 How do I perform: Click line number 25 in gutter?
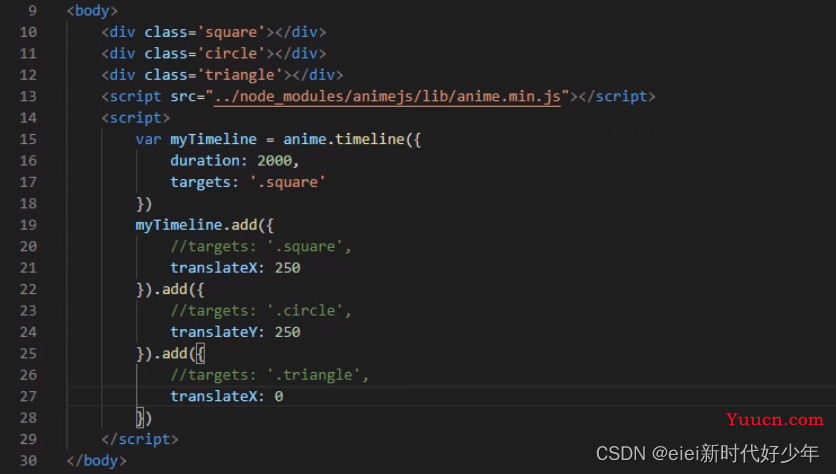28,354
